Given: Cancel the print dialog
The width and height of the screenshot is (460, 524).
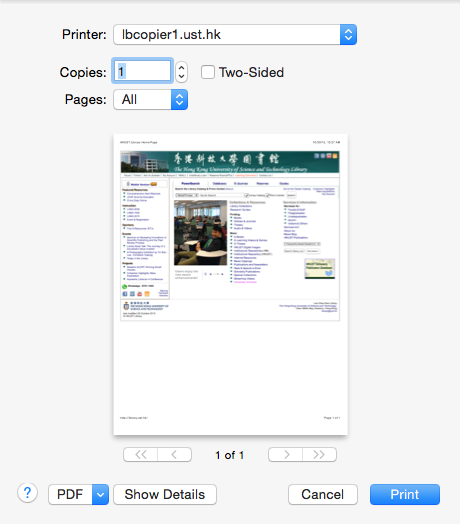Looking at the screenshot, I should [323, 495].
